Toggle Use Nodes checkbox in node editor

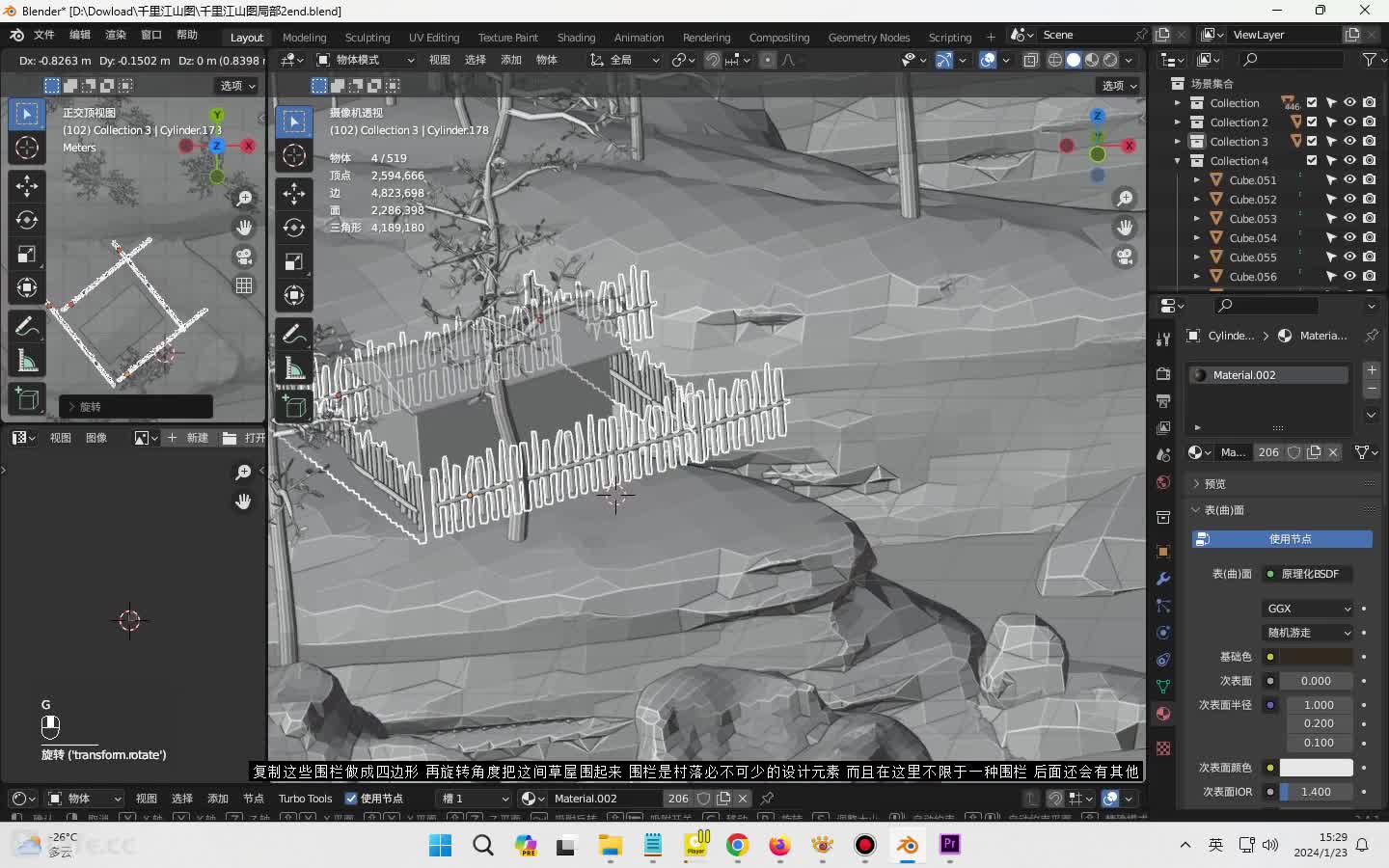point(351,799)
